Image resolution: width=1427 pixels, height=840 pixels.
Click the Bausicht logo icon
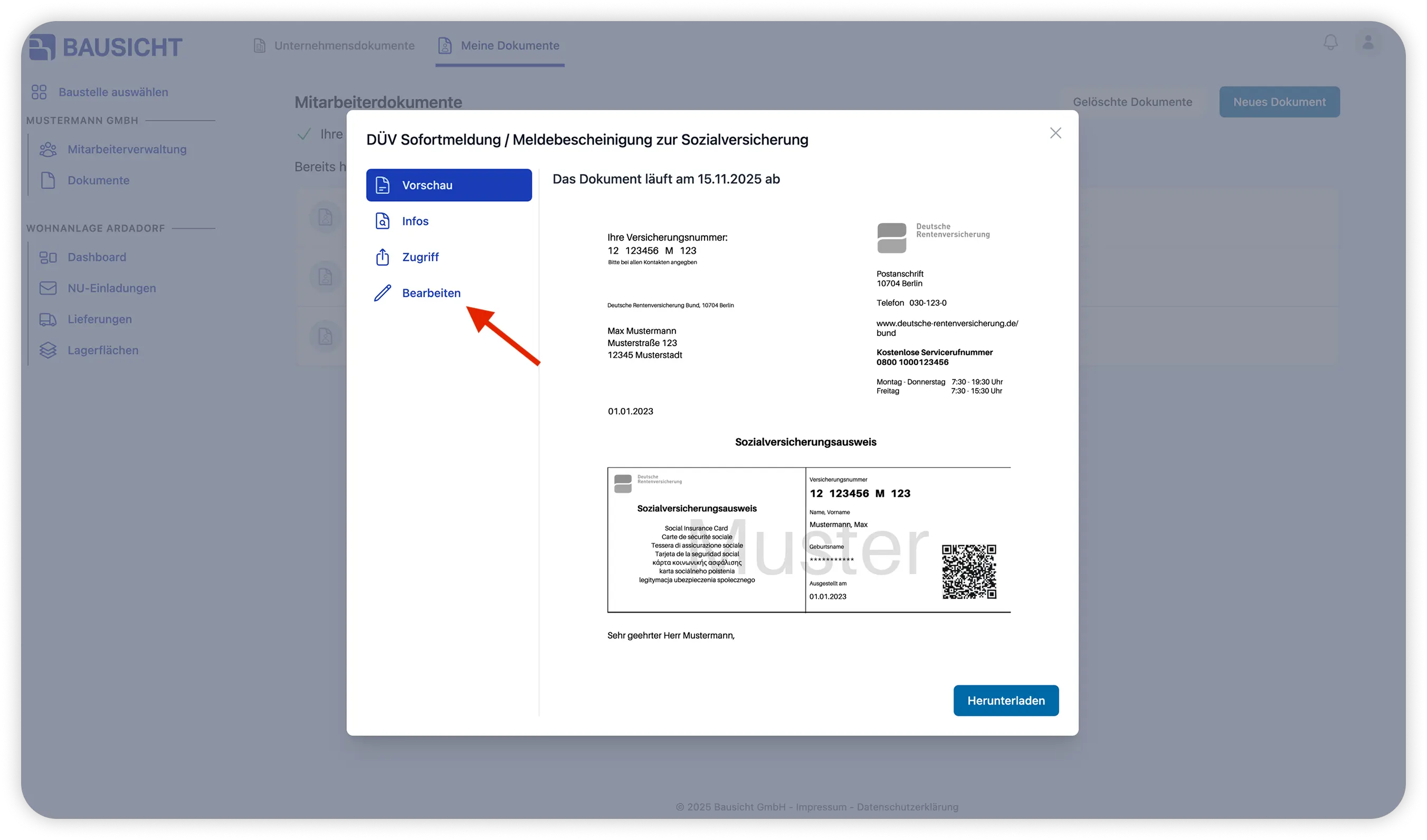pos(42,46)
